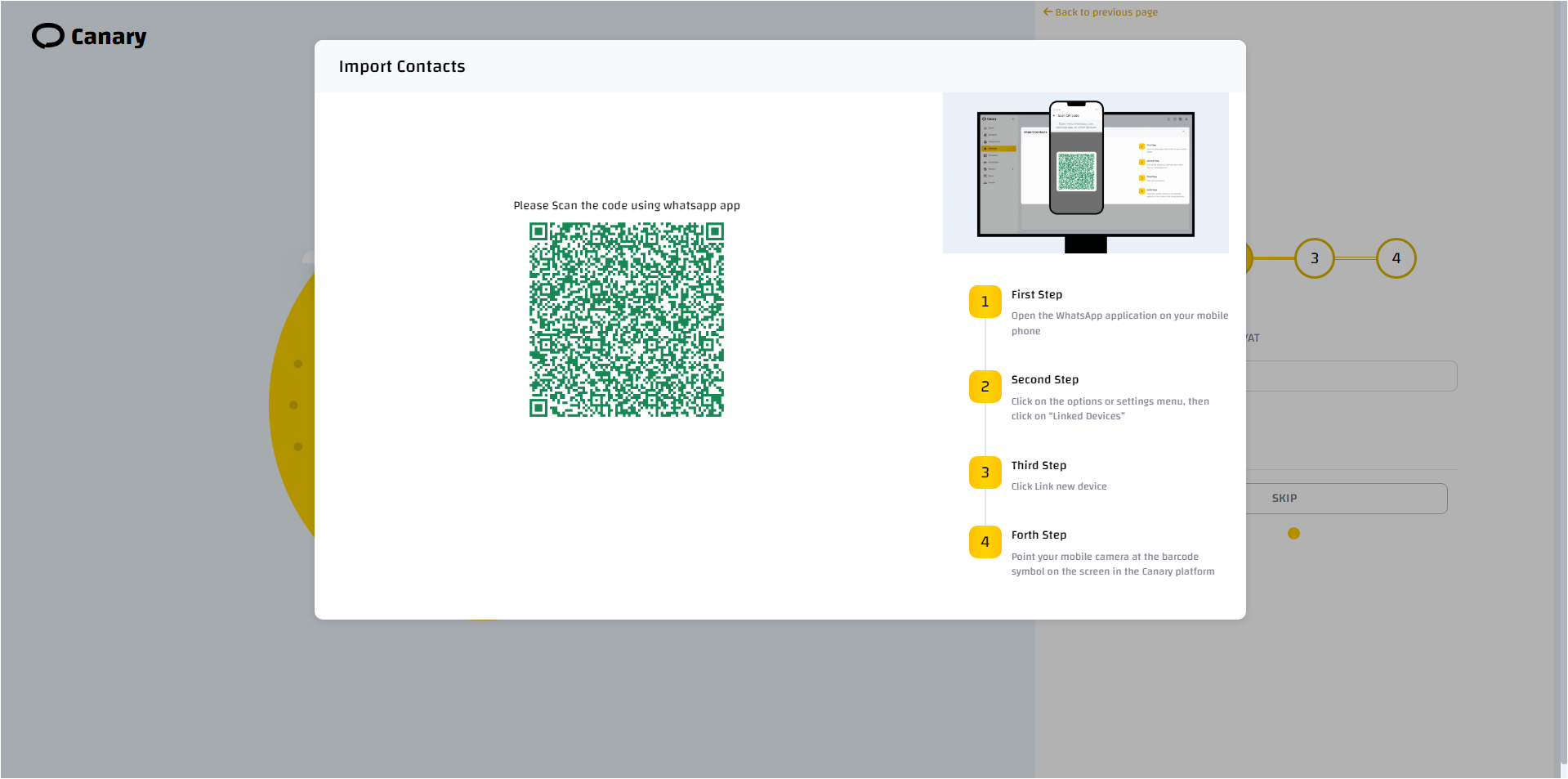1568x779 pixels.
Task: Jump to wizard step 4 circle
Action: (x=1396, y=258)
